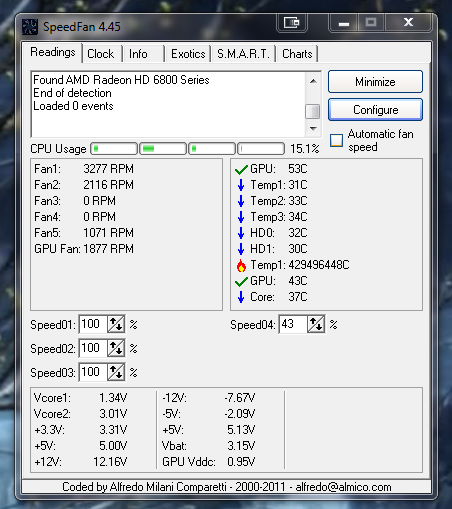Click the Vbat 3.15V reading

[x=209, y=446]
